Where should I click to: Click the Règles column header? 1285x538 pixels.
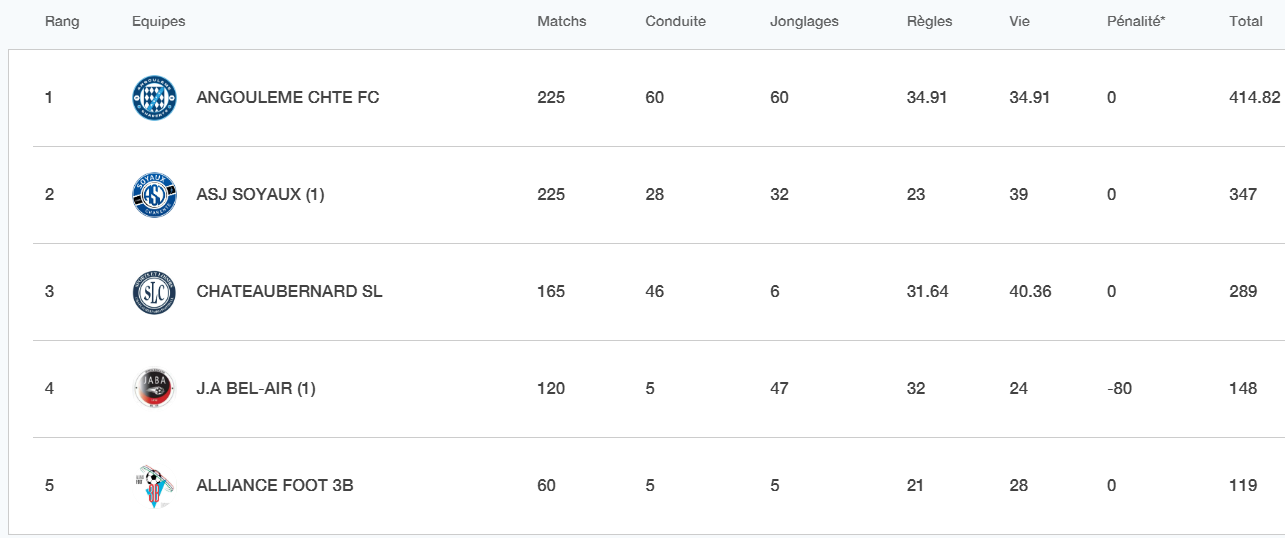click(x=929, y=21)
